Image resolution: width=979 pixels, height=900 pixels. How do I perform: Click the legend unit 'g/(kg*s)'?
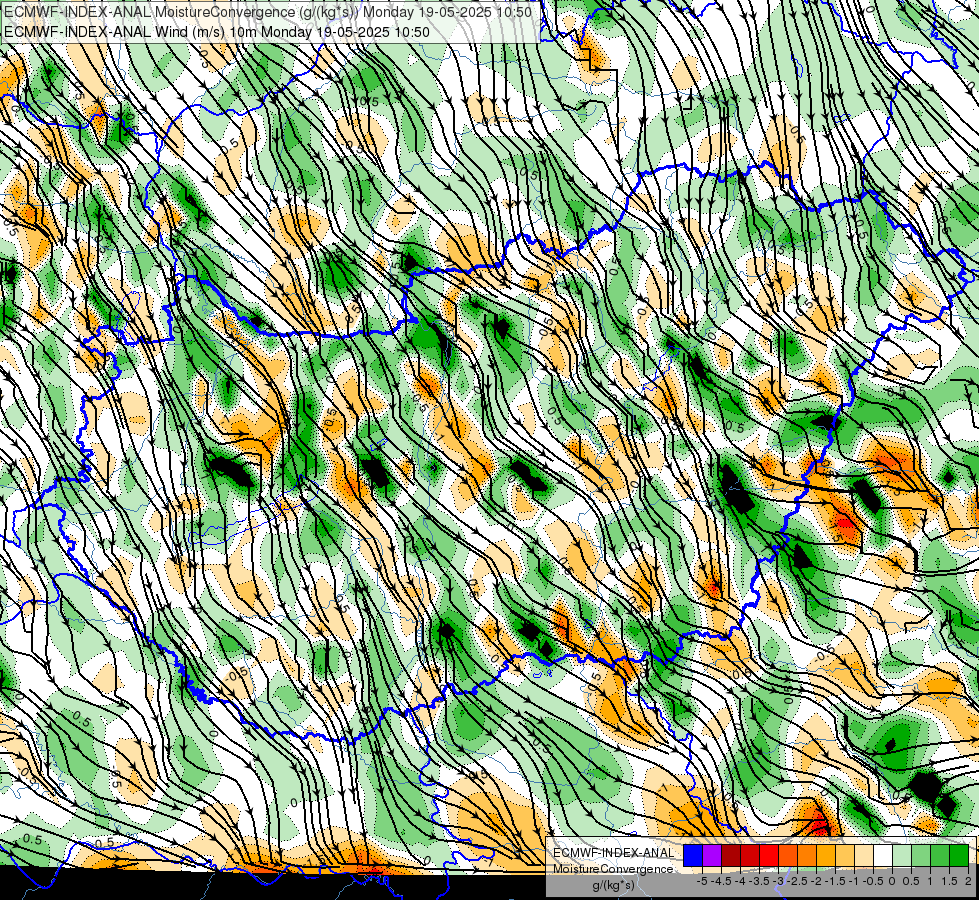click(x=614, y=886)
